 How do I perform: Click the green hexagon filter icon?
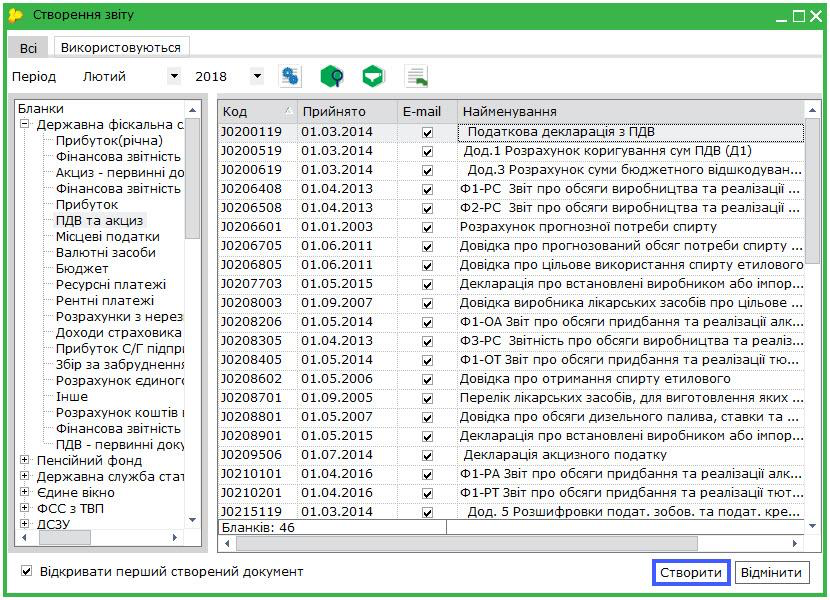click(373, 76)
